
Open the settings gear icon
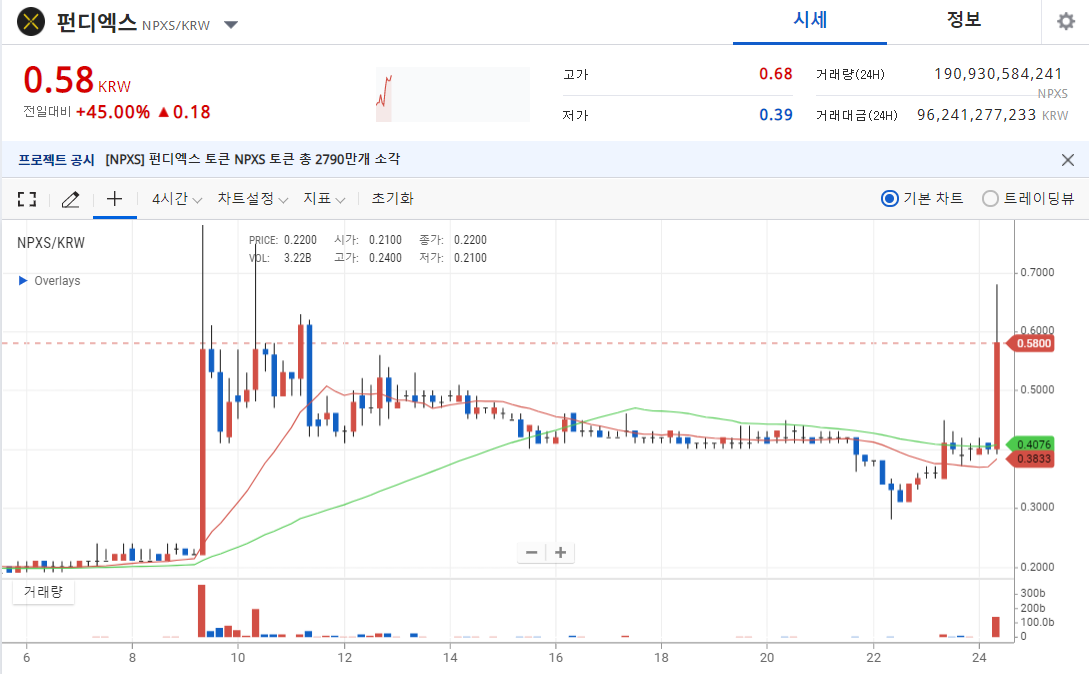pyautogui.click(x=1065, y=22)
